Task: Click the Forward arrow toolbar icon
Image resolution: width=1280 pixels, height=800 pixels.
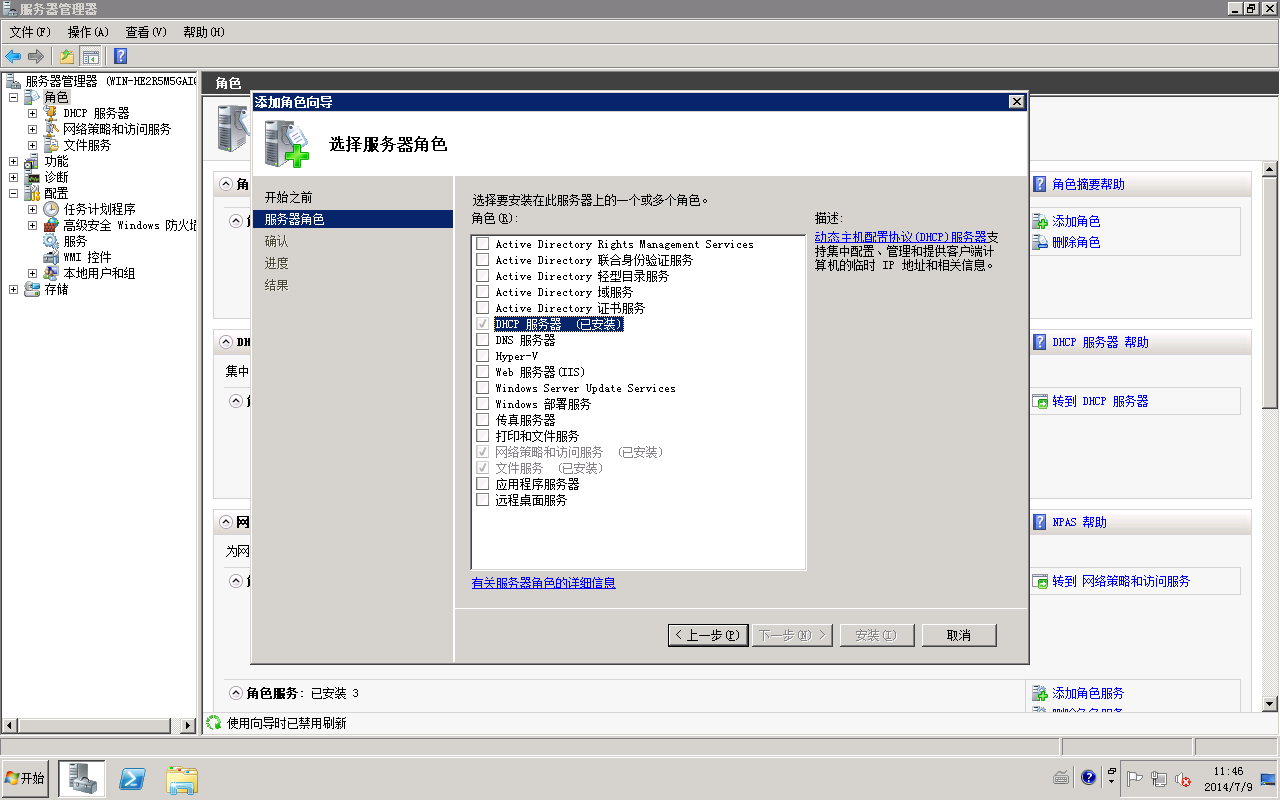Action: pyautogui.click(x=36, y=56)
